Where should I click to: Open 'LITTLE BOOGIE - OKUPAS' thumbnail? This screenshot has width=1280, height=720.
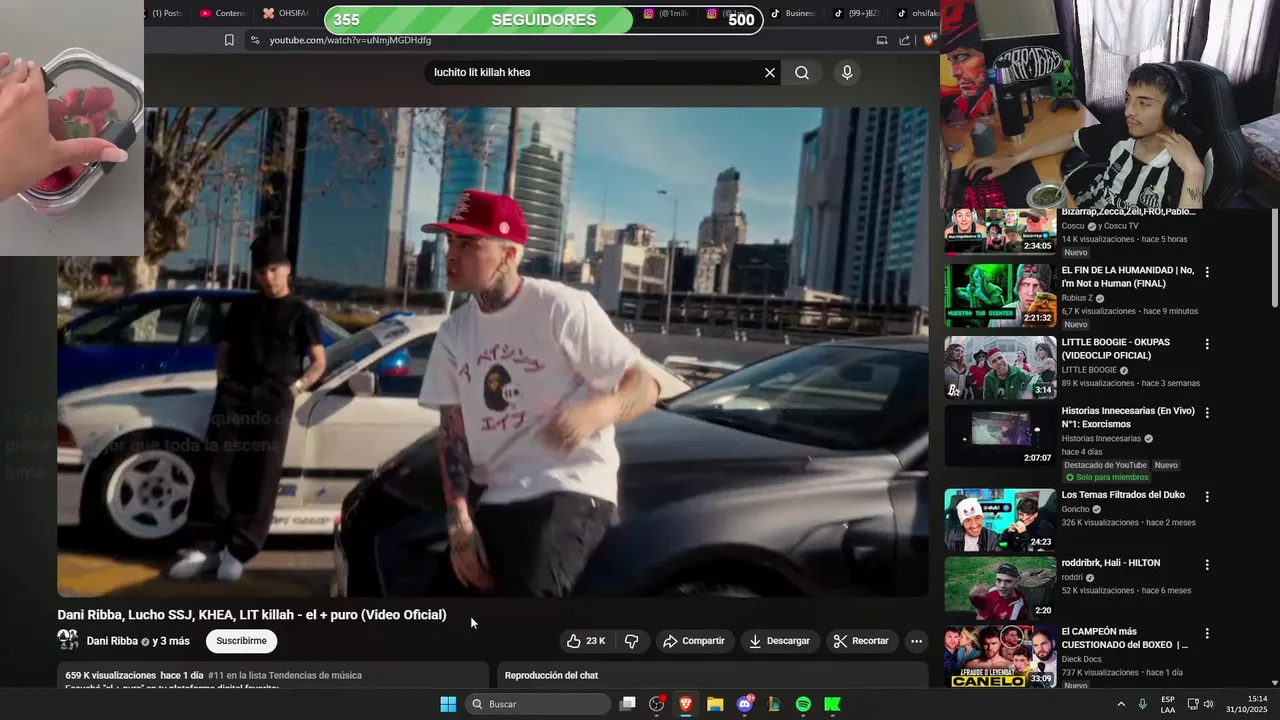1000,367
